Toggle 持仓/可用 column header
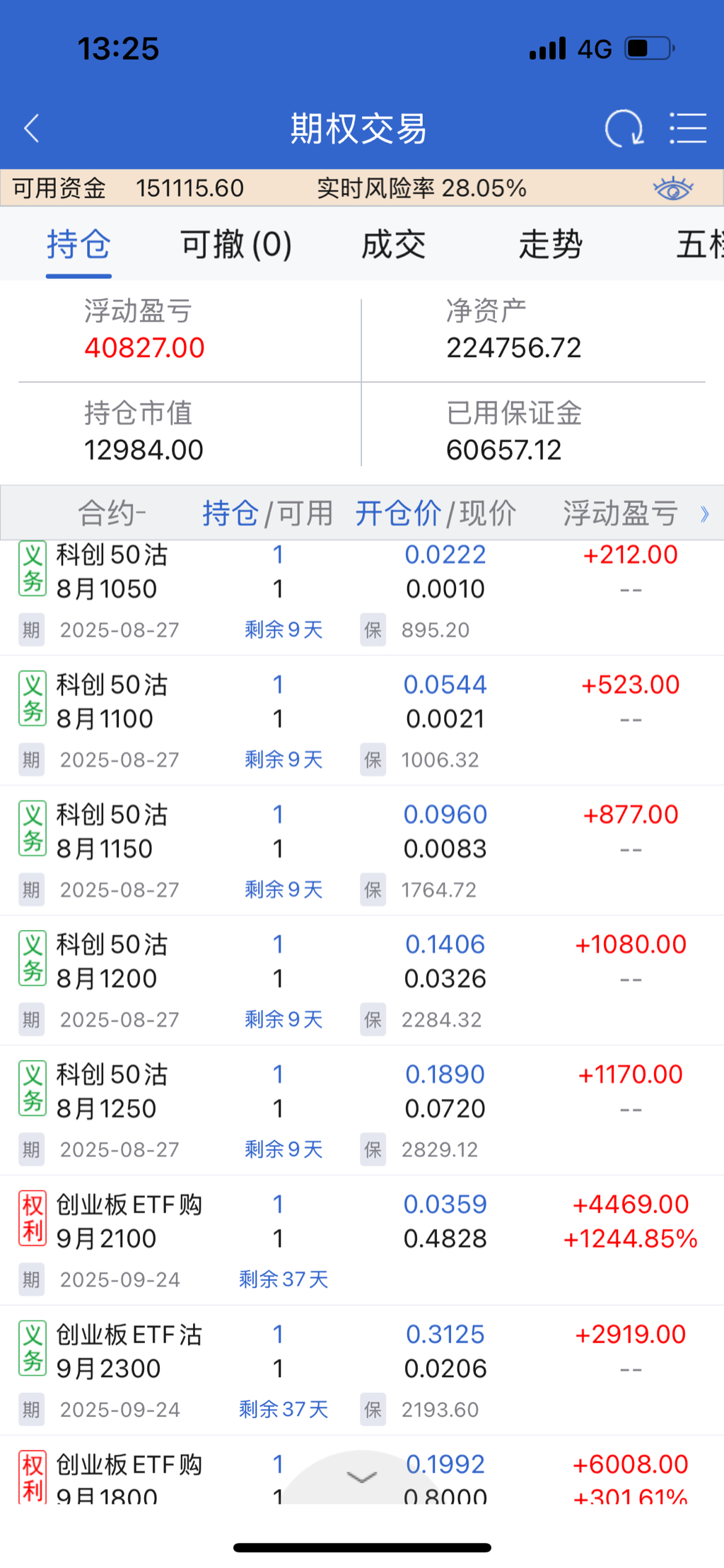This screenshot has width=724, height=1568. [267, 513]
